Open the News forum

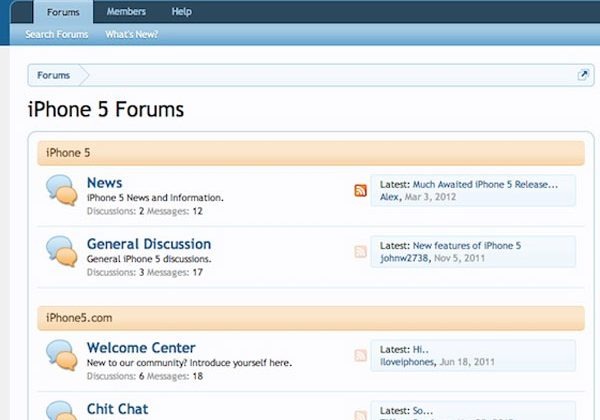[104, 182]
